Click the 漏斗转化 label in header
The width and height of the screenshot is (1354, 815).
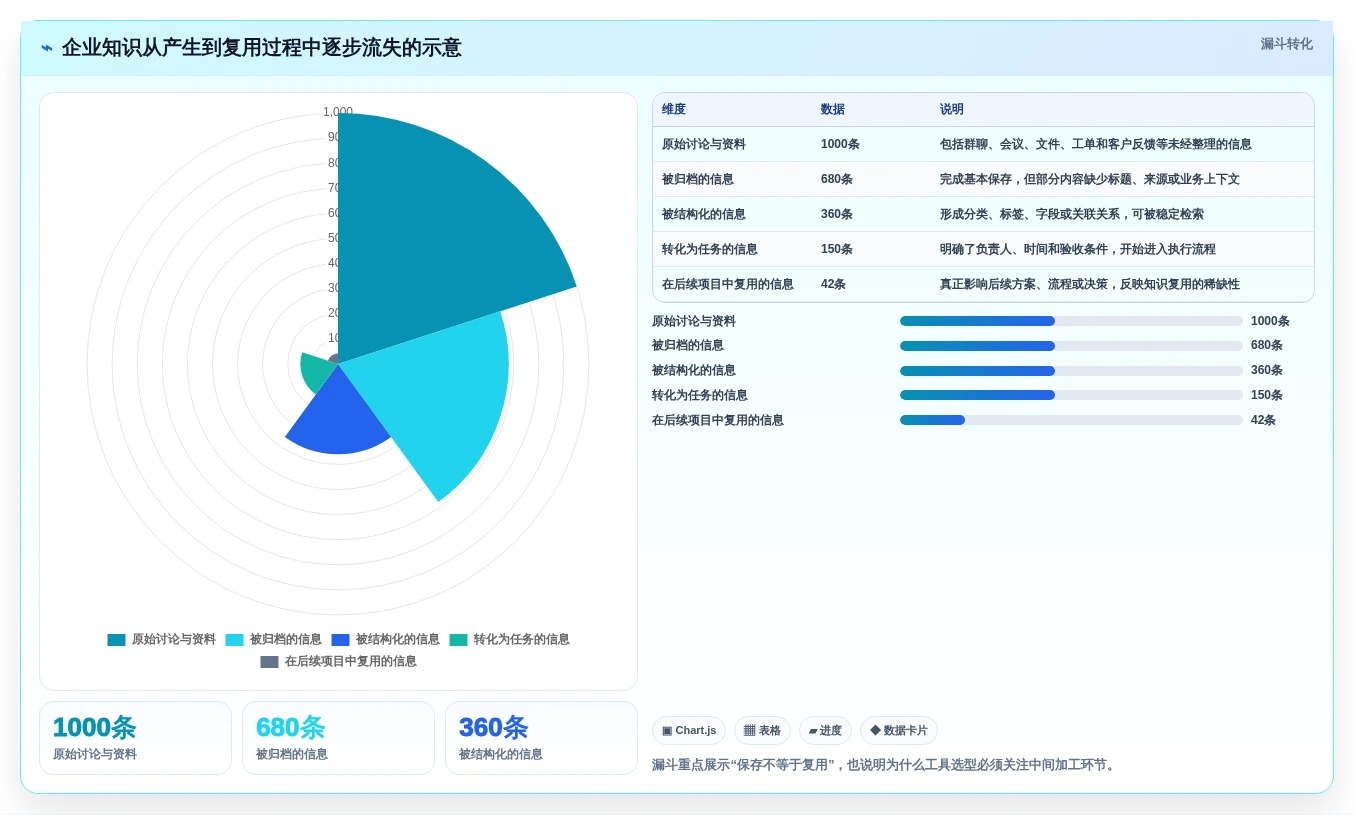click(x=1286, y=44)
